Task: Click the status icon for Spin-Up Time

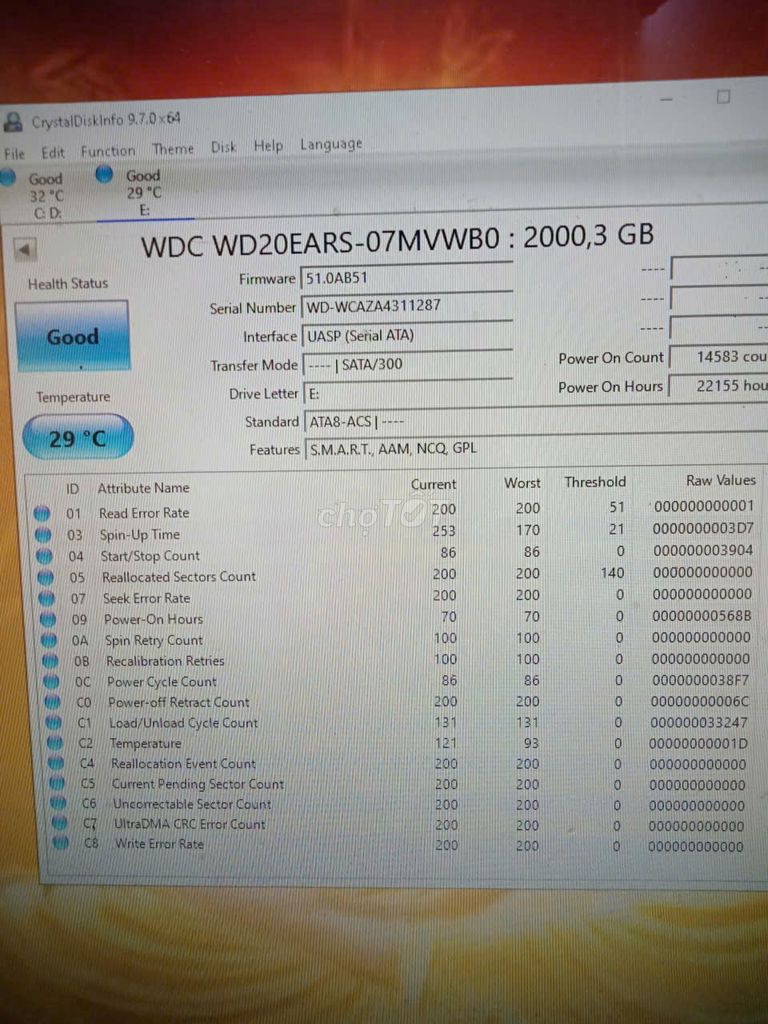Action: [x=43, y=536]
